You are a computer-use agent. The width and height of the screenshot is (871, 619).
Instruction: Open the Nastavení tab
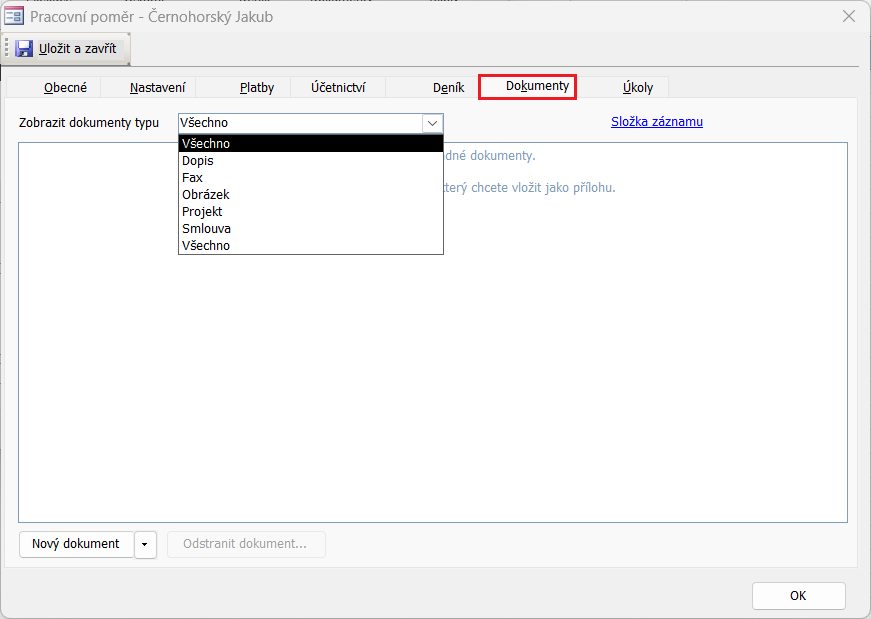click(157, 87)
